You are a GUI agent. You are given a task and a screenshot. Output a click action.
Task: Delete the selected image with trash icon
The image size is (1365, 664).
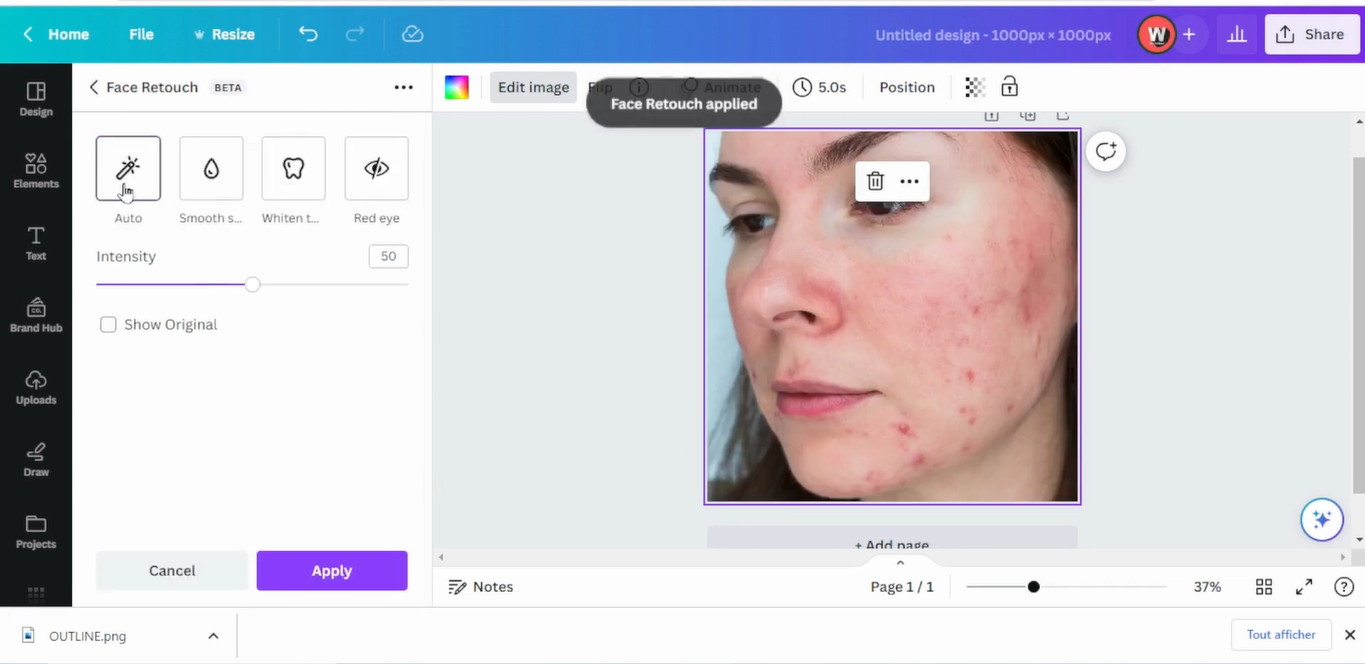tap(875, 181)
